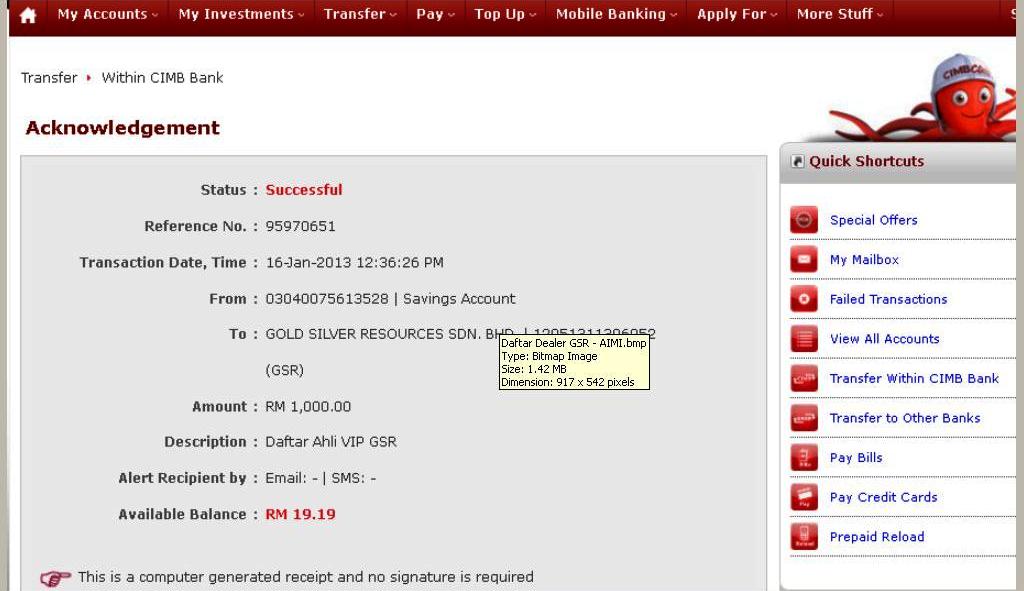Click the Daftar Dealer GSR file tooltip
The image size is (1024, 591).
point(574,362)
